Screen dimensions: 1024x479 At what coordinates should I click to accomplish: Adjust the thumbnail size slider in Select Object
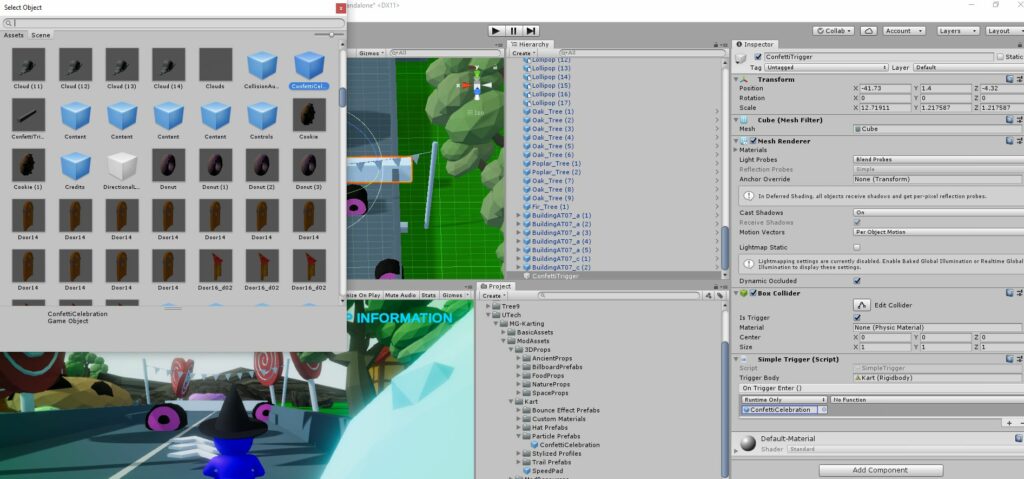[x=329, y=35]
